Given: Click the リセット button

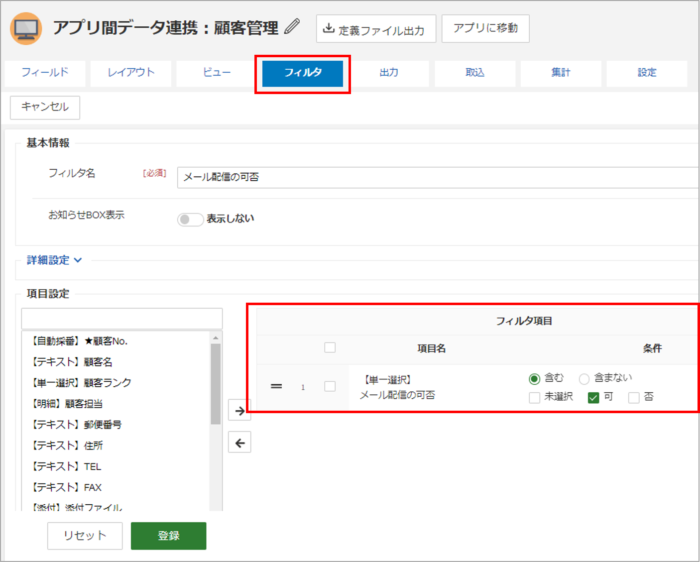Looking at the screenshot, I should click(85, 536).
